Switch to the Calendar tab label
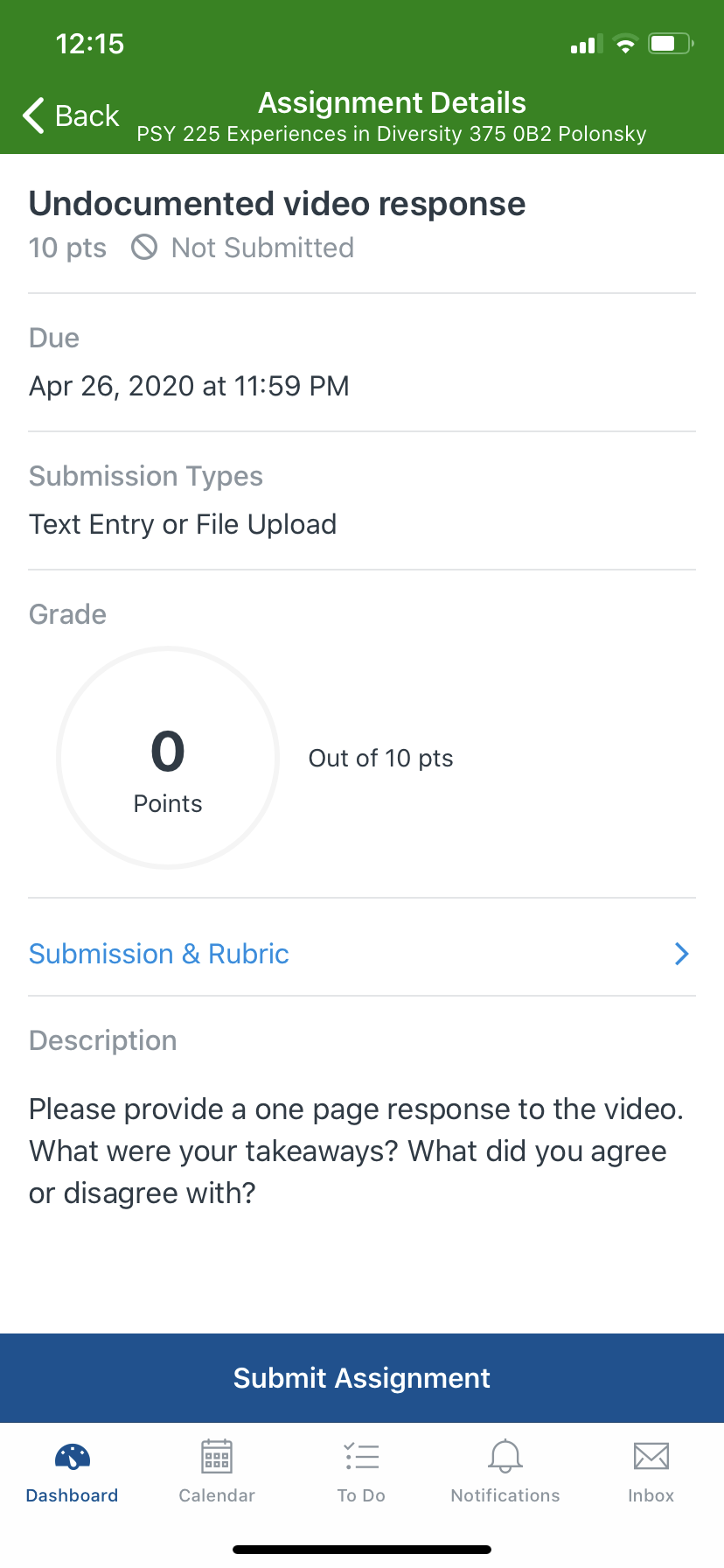 pos(217,1495)
